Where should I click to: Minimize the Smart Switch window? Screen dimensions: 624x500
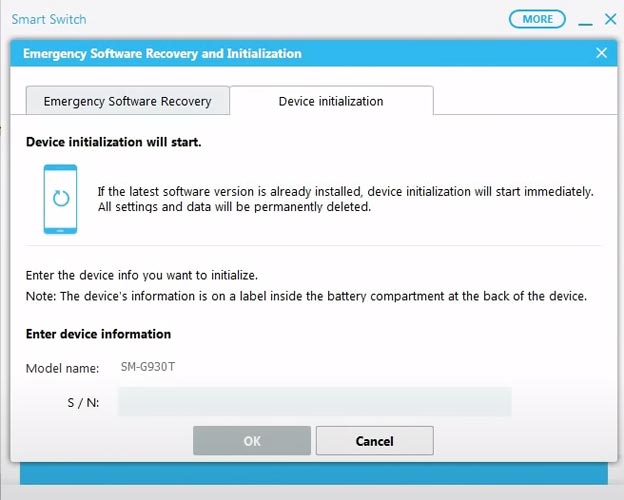tap(585, 24)
